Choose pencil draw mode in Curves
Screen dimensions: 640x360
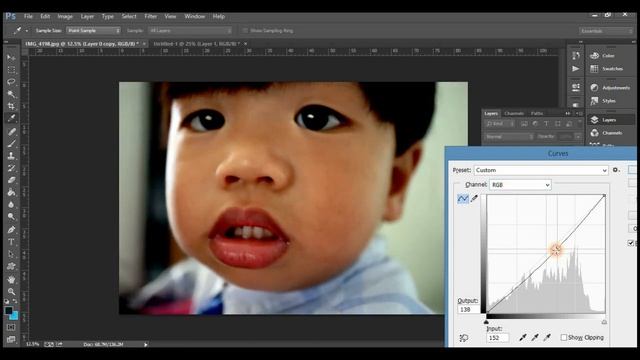pos(474,199)
